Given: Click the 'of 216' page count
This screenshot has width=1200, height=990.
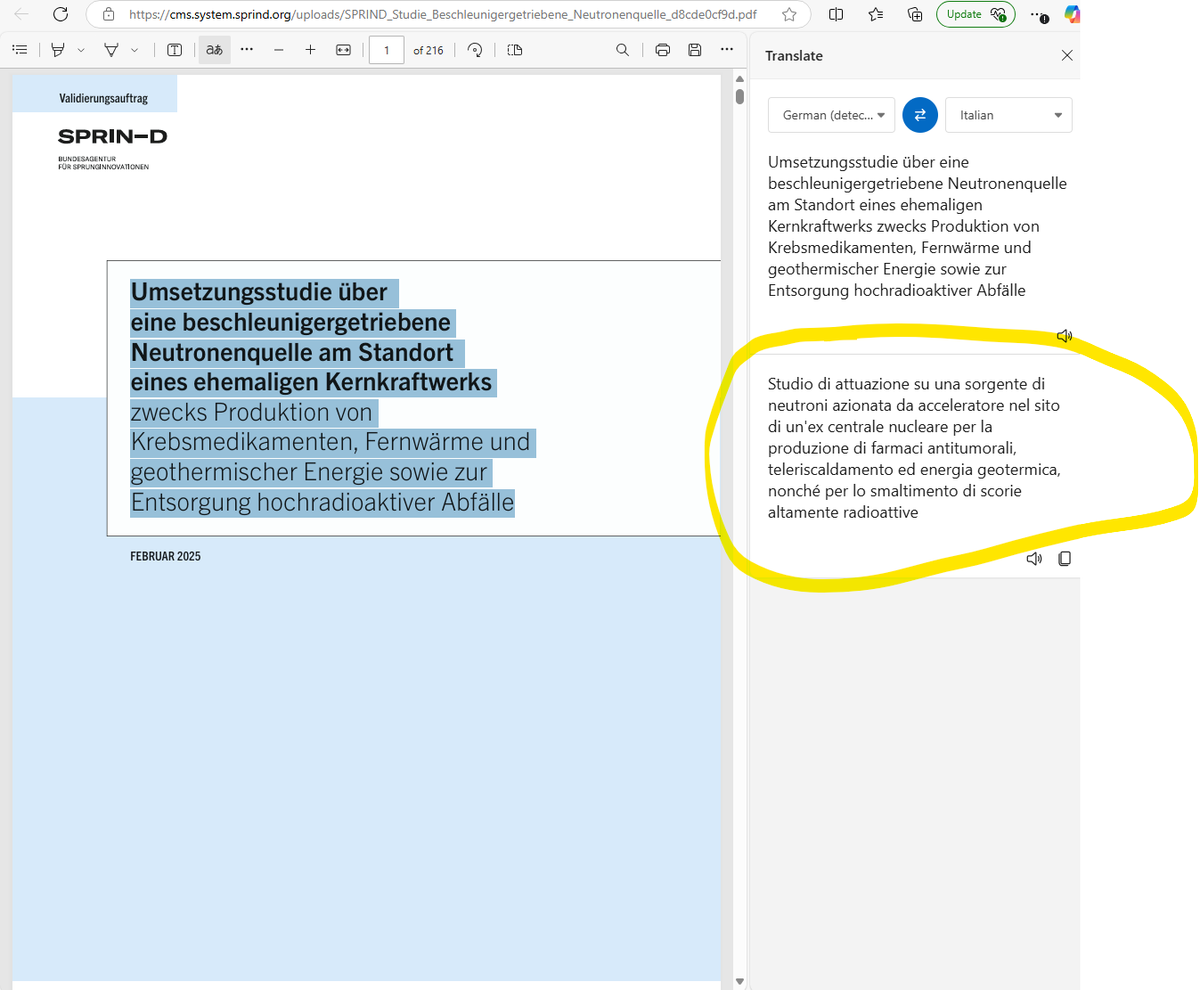Looking at the screenshot, I should pos(428,50).
